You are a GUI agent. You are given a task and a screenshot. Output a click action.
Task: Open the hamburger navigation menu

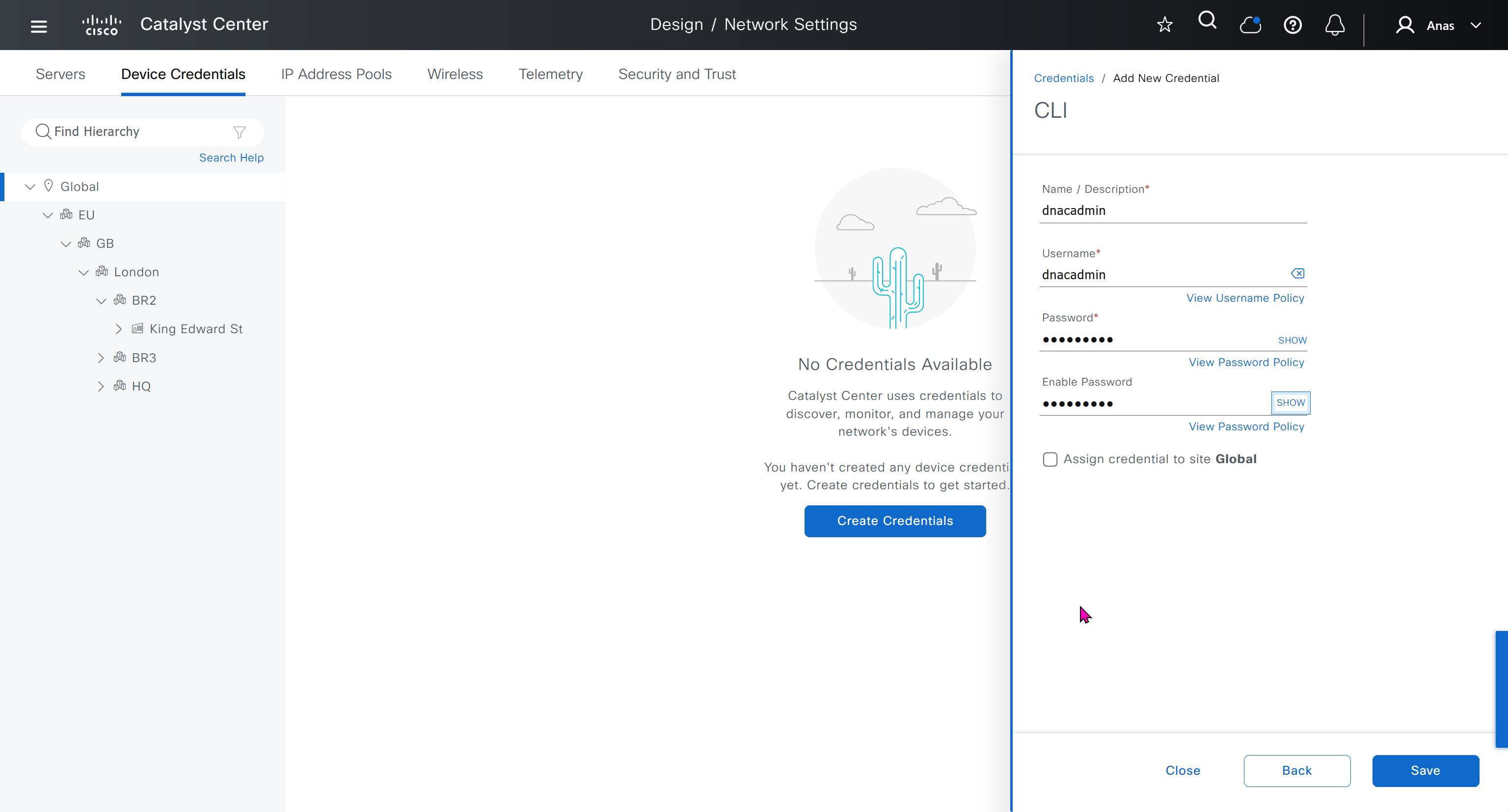[x=39, y=26]
